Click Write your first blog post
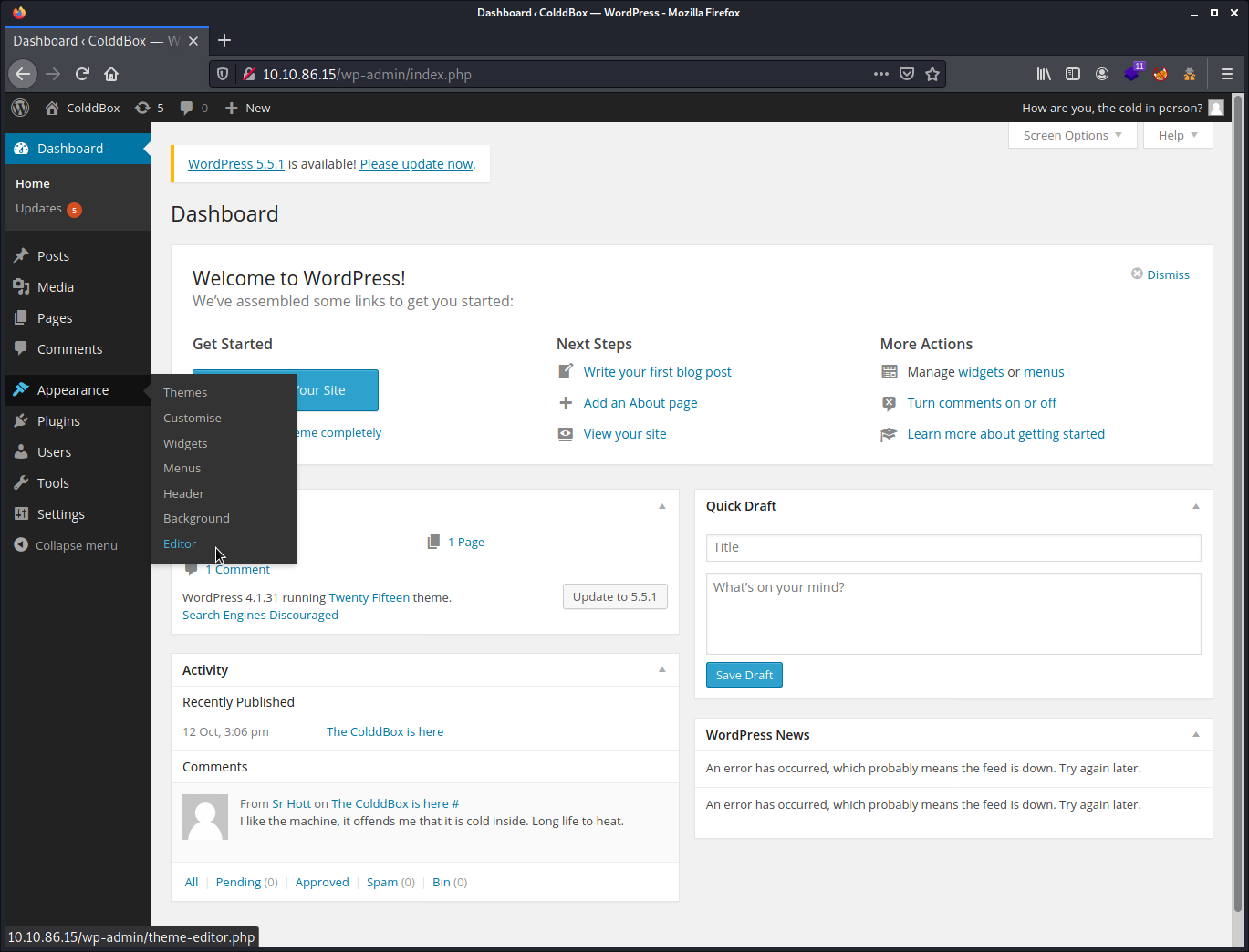The height and width of the screenshot is (952, 1249). tap(657, 372)
